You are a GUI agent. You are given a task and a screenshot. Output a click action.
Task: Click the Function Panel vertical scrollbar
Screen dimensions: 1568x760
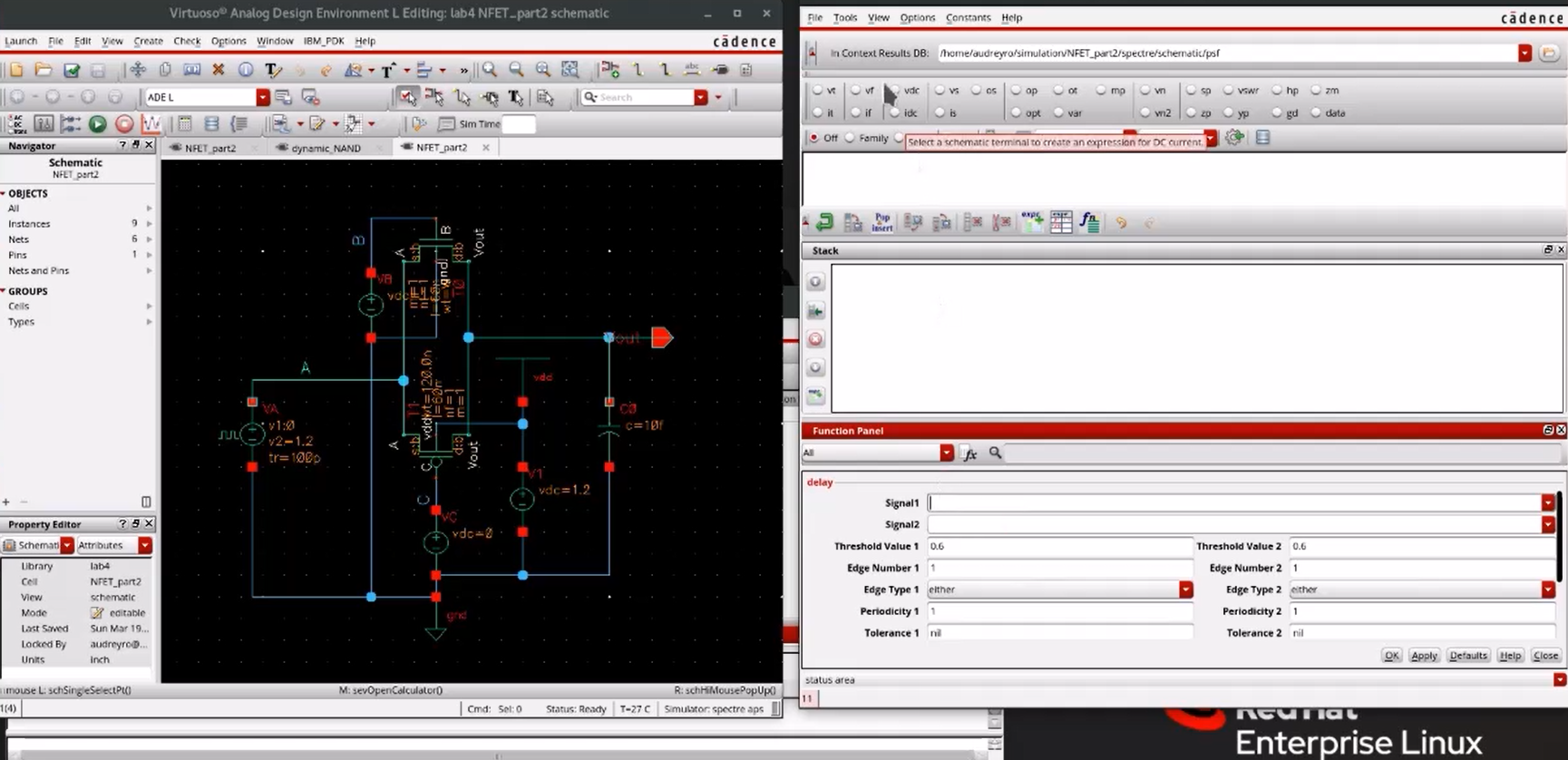1559,537
